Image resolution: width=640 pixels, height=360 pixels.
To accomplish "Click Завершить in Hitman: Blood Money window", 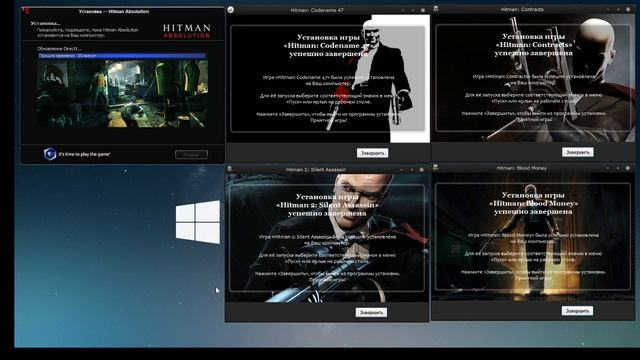I will [577, 311].
